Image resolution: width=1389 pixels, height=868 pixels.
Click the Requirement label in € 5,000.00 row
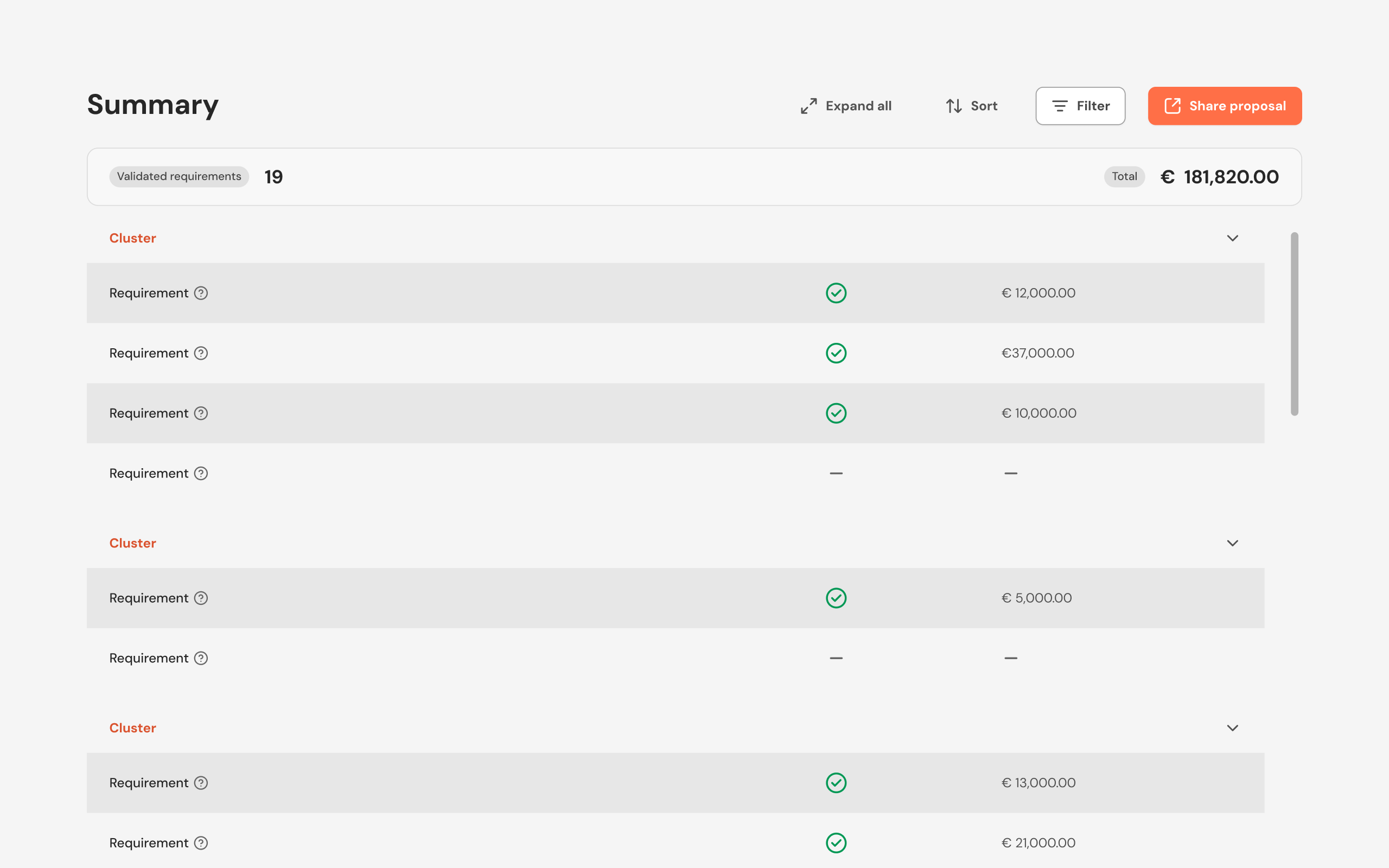tap(149, 599)
